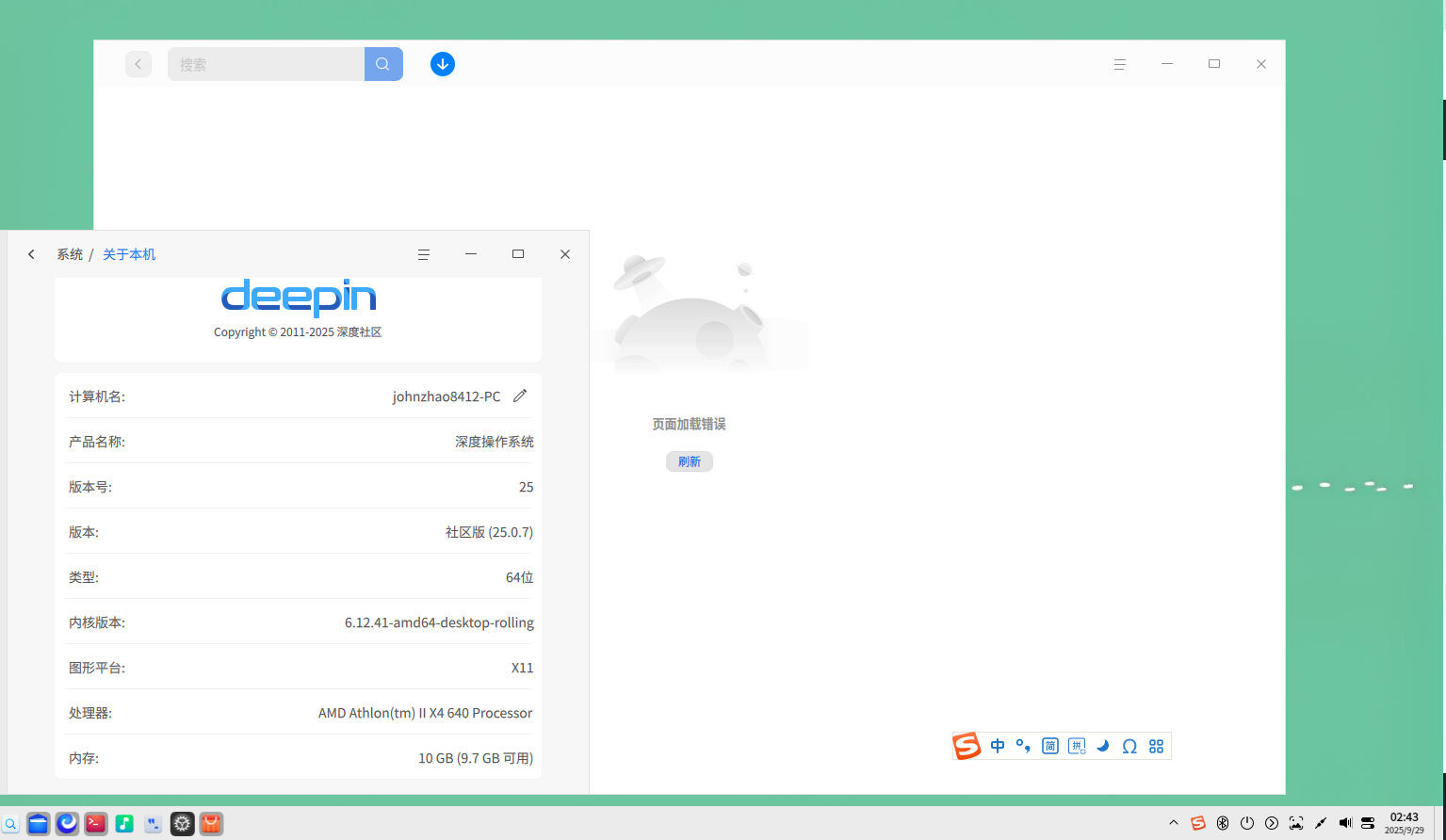
Task: Open the music player in dock
Action: click(124, 824)
